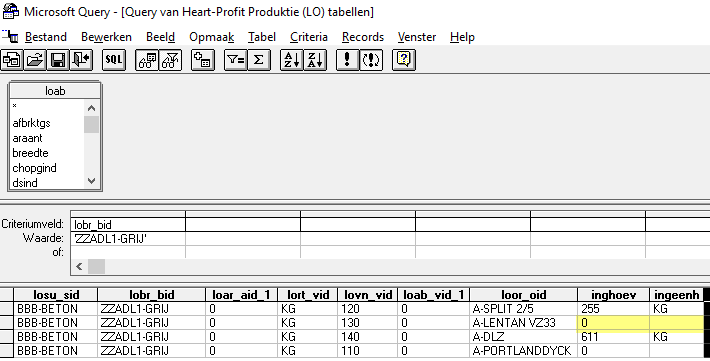Toggle the Show/Hide Criteria icon

click(x=171, y=60)
